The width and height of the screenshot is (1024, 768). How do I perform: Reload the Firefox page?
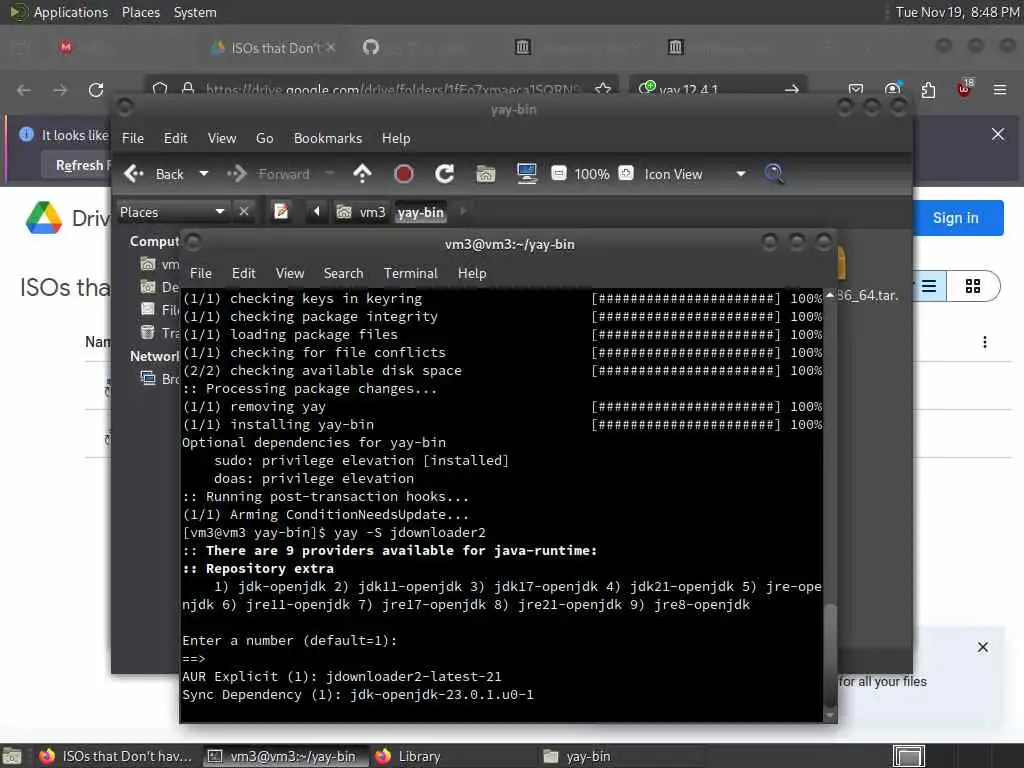pos(96,89)
